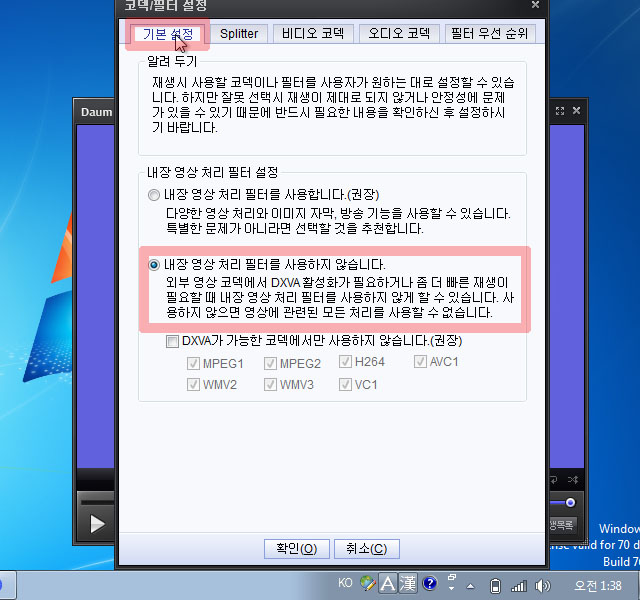
Task: Open the network signal tray icon
Action: pyautogui.click(x=519, y=585)
